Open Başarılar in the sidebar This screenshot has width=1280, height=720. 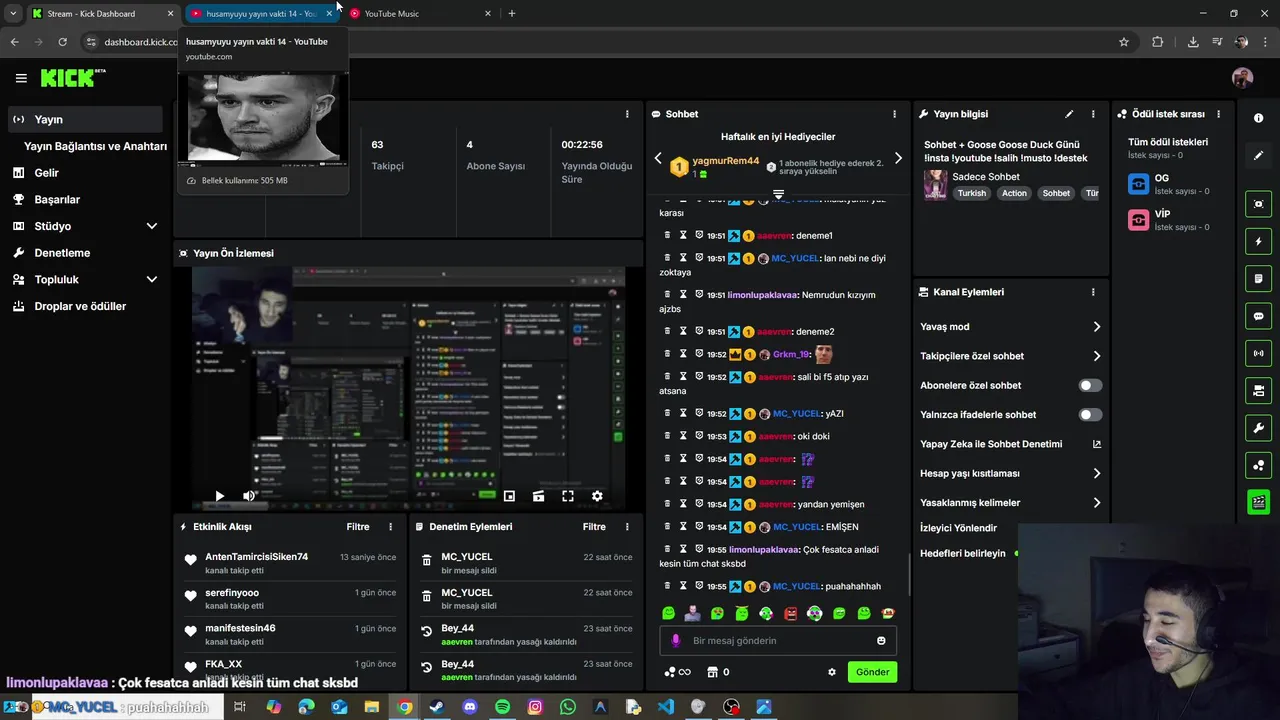coord(86,200)
